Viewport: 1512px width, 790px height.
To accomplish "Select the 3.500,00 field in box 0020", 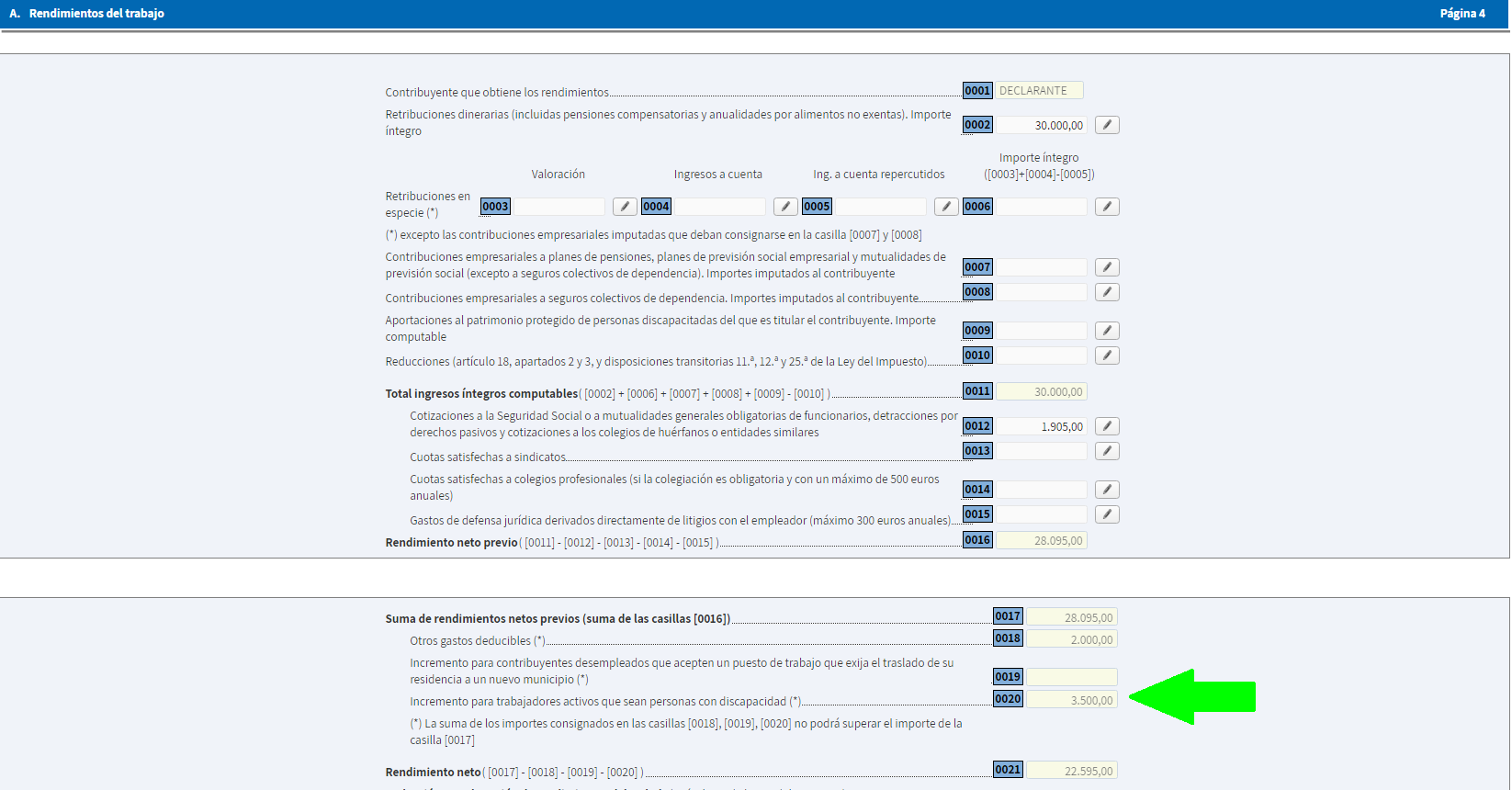I will (x=1071, y=700).
